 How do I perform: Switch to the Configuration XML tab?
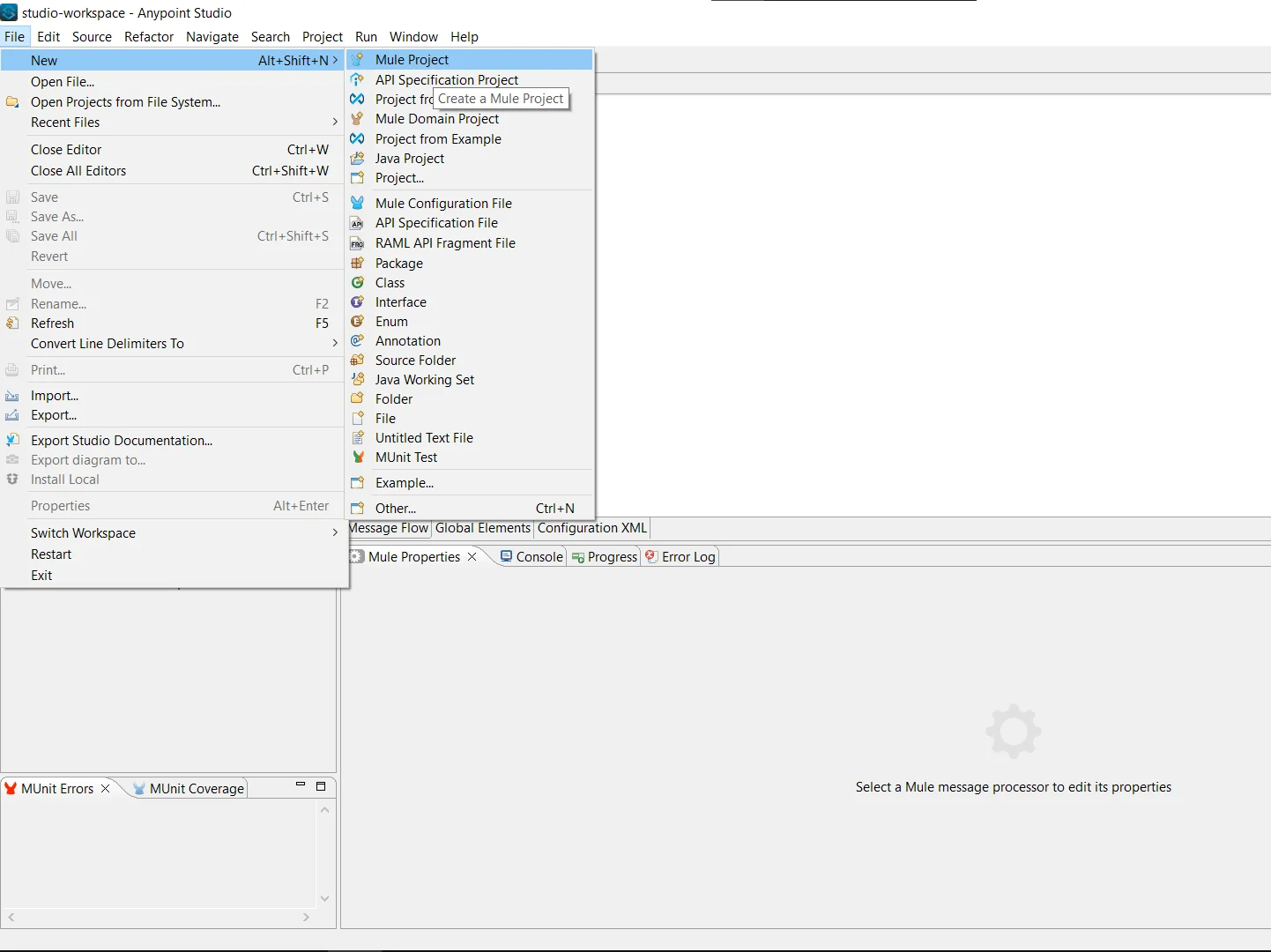point(591,528)
